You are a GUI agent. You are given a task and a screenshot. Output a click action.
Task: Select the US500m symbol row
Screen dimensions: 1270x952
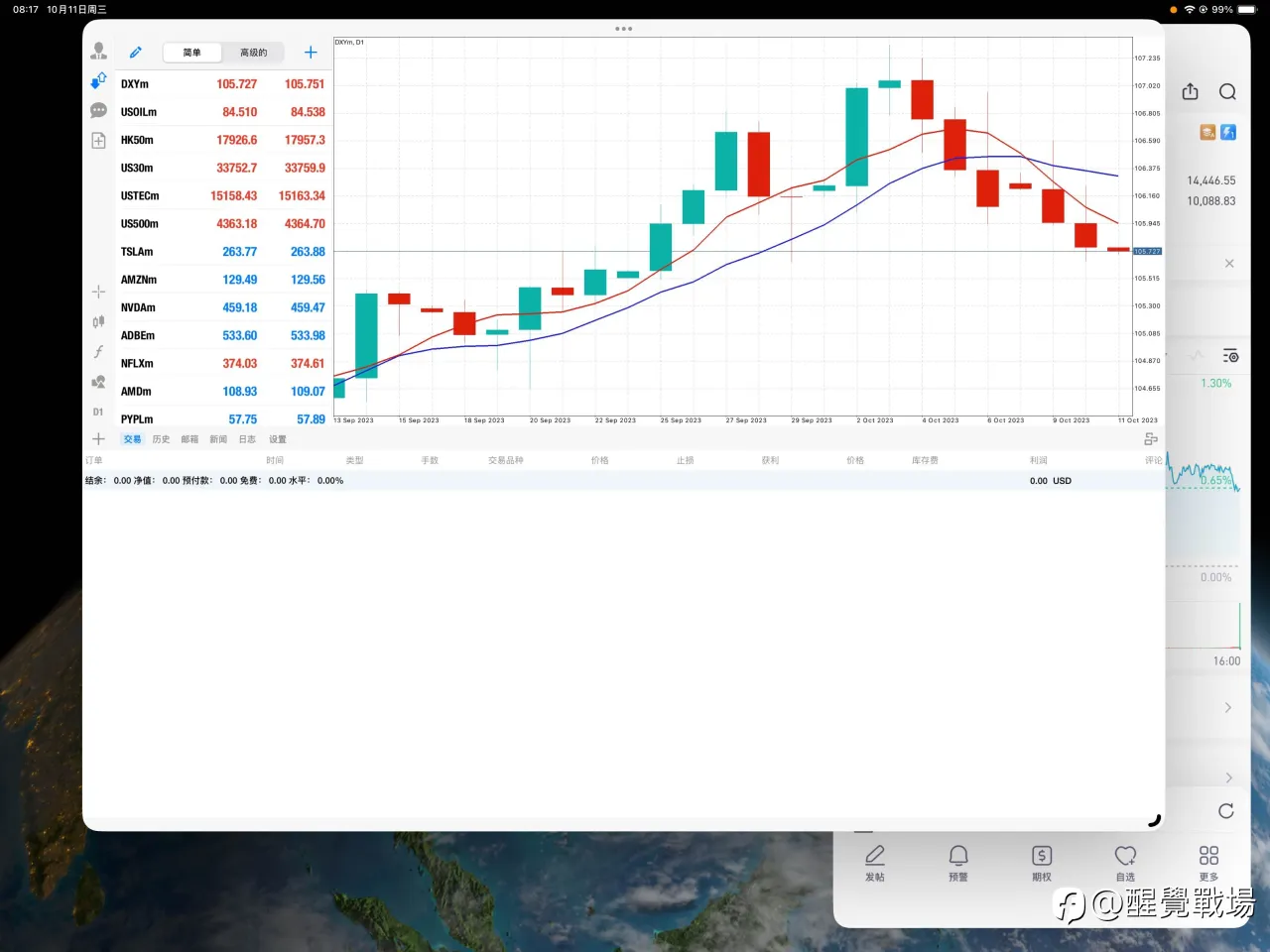223,223
